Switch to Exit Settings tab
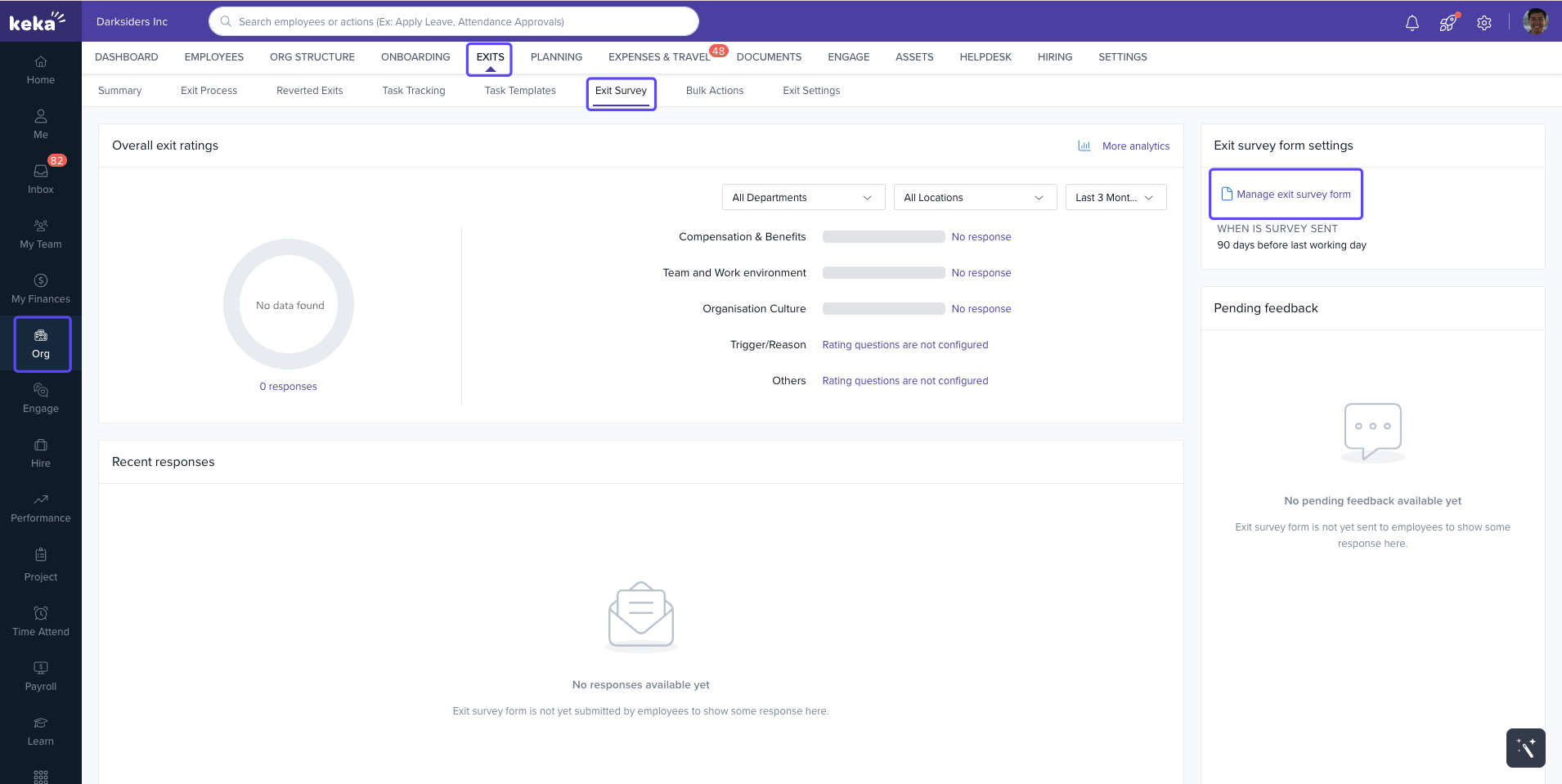The image size is (1562, 784). pyautogui.click(x=811, y=91)
